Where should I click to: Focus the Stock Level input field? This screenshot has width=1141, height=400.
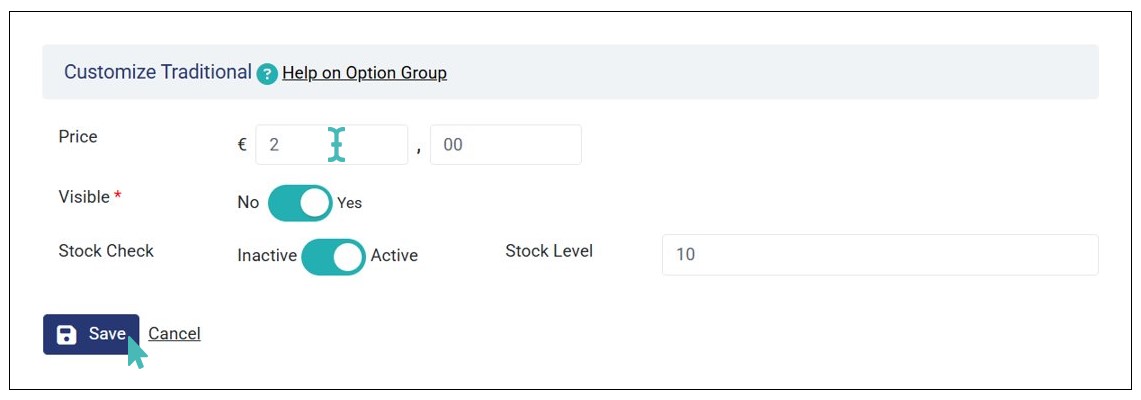pos(879,255)
